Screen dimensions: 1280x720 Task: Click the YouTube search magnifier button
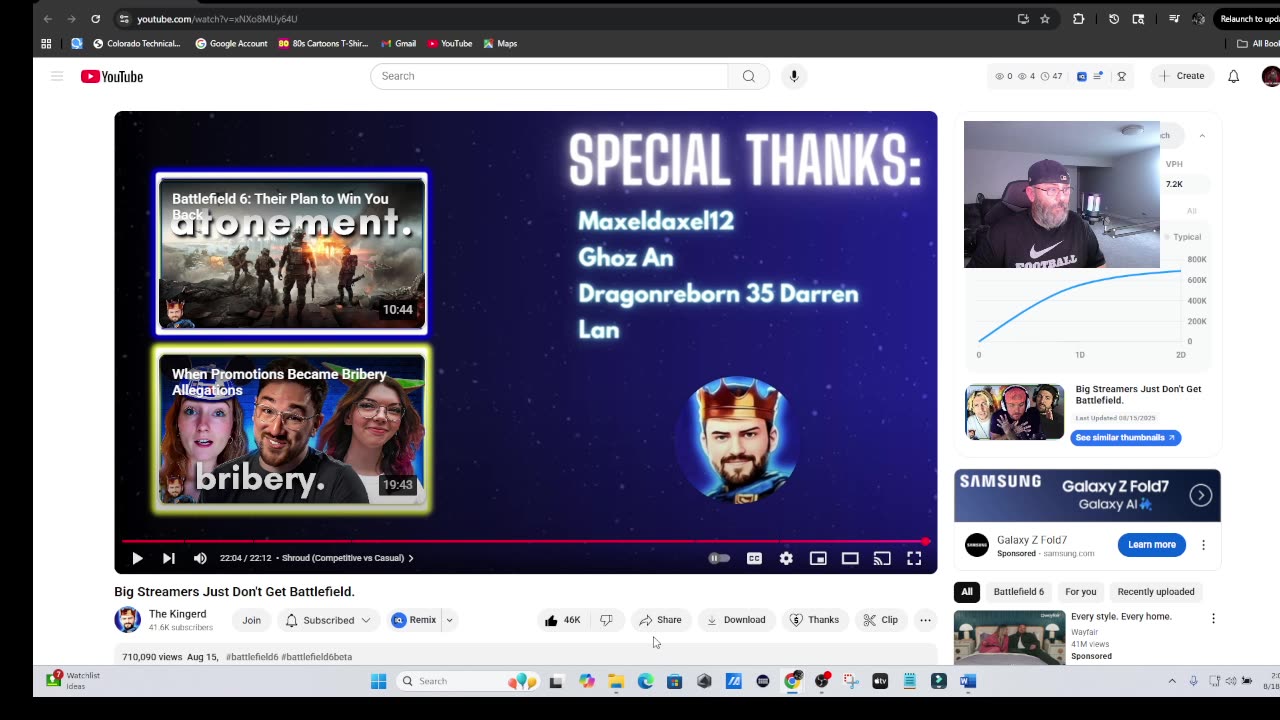tap(749, 76)
